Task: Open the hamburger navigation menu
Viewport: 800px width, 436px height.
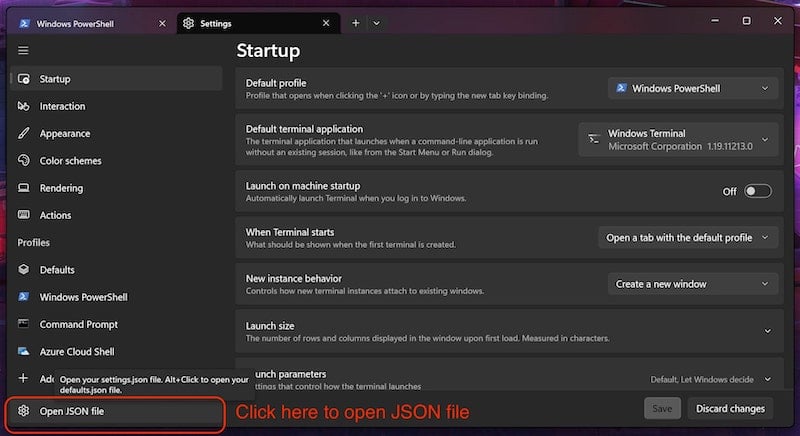Action: (x=23, y=50)
